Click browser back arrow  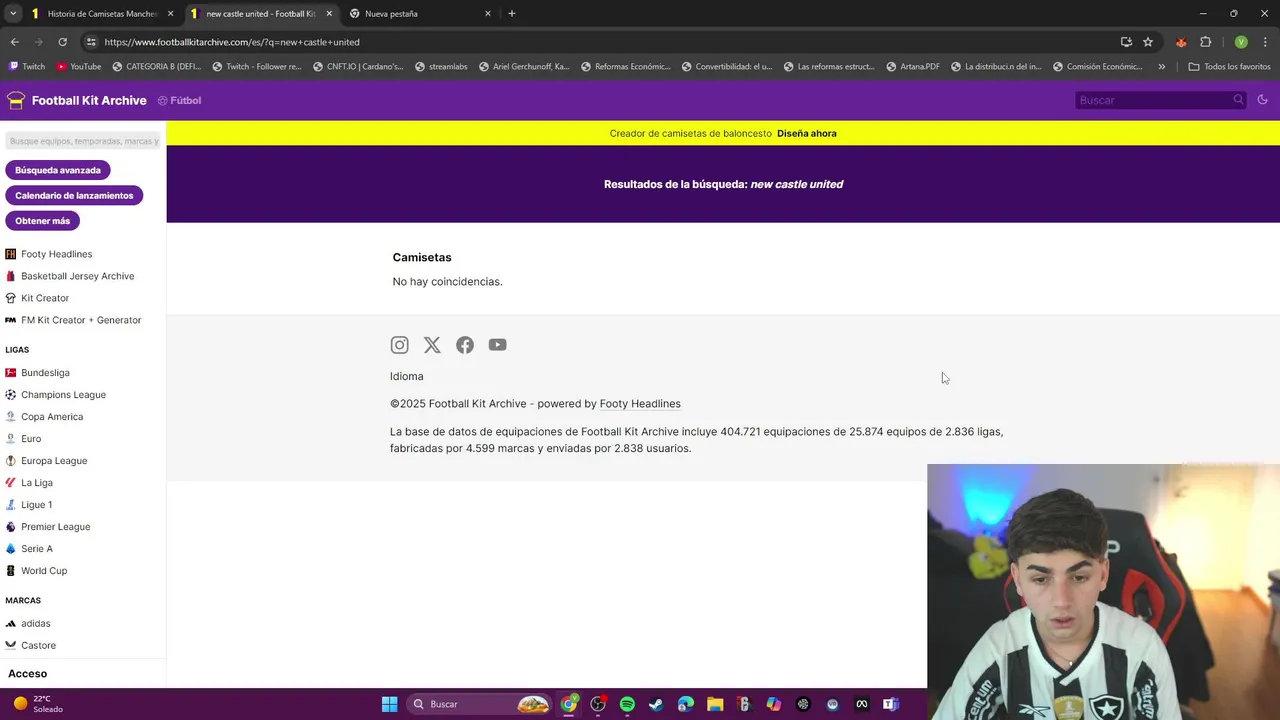click(14, 42)
